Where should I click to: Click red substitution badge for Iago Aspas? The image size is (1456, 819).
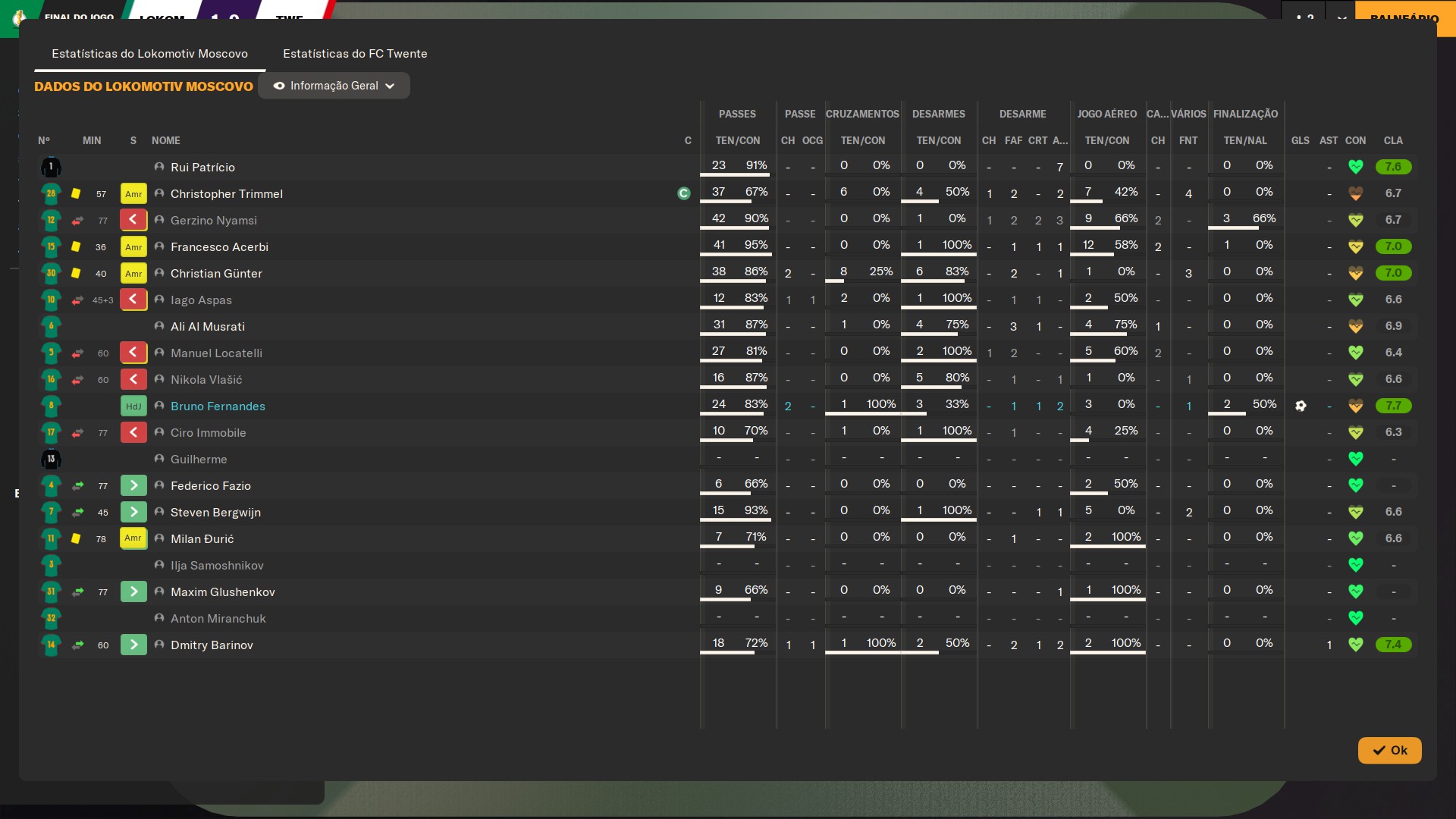click(133, 300)
